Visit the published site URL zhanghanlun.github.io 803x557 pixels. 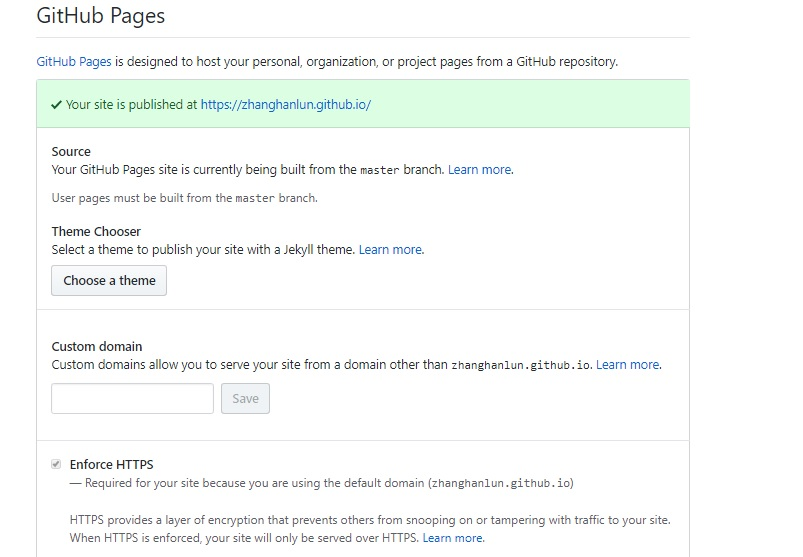[286, 104]
